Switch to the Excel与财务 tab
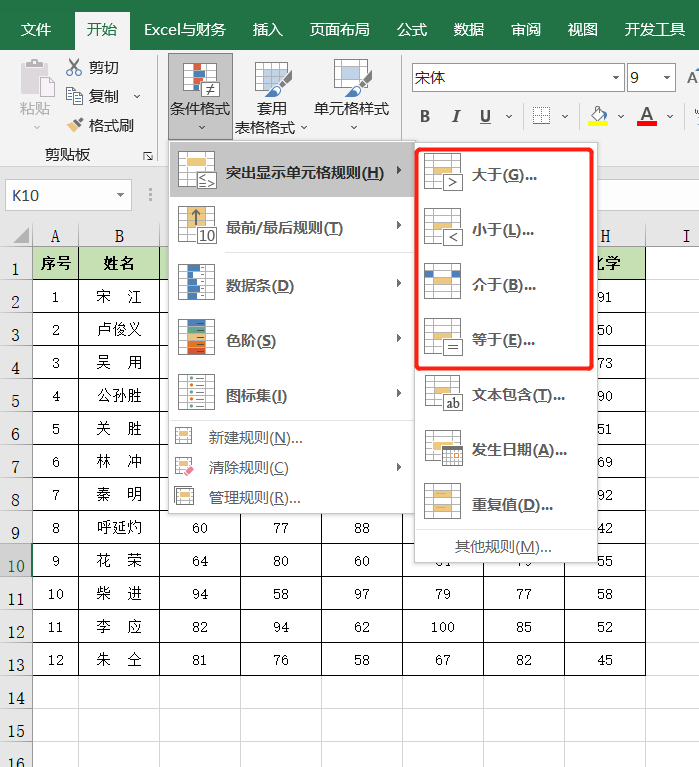Image resolution: width=699 pixels, height=767 pixels. click(x=185, y=30)
